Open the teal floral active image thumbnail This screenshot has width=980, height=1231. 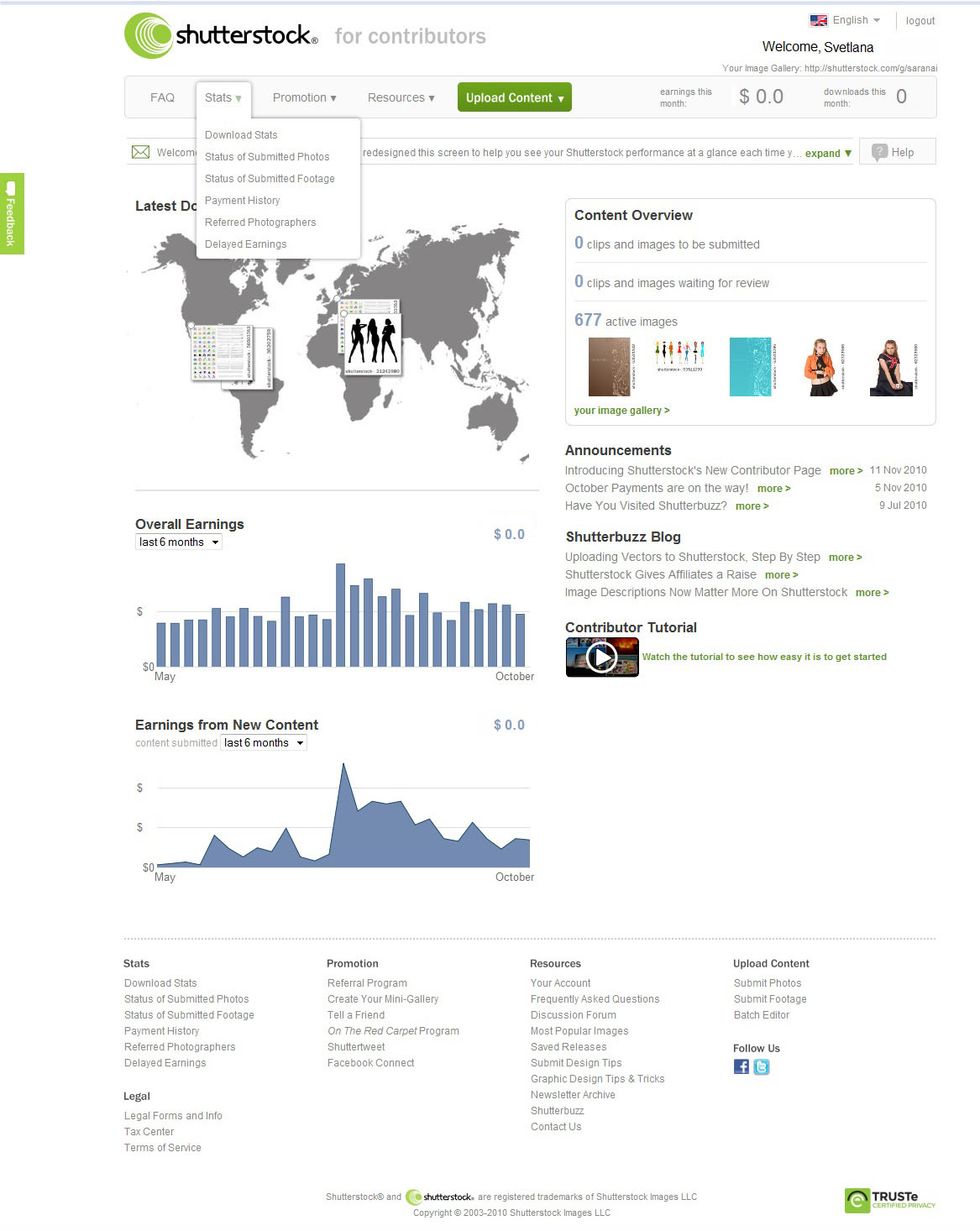point(752,366)
